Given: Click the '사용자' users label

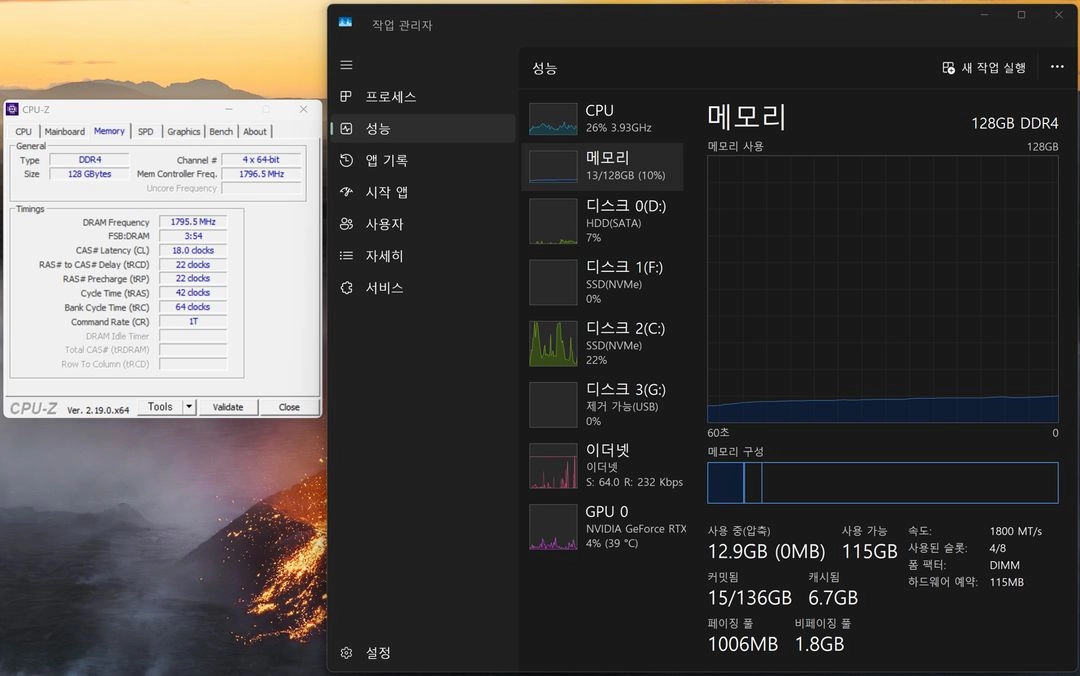Looking at the screenshot, I should click(x=384, y=224).
